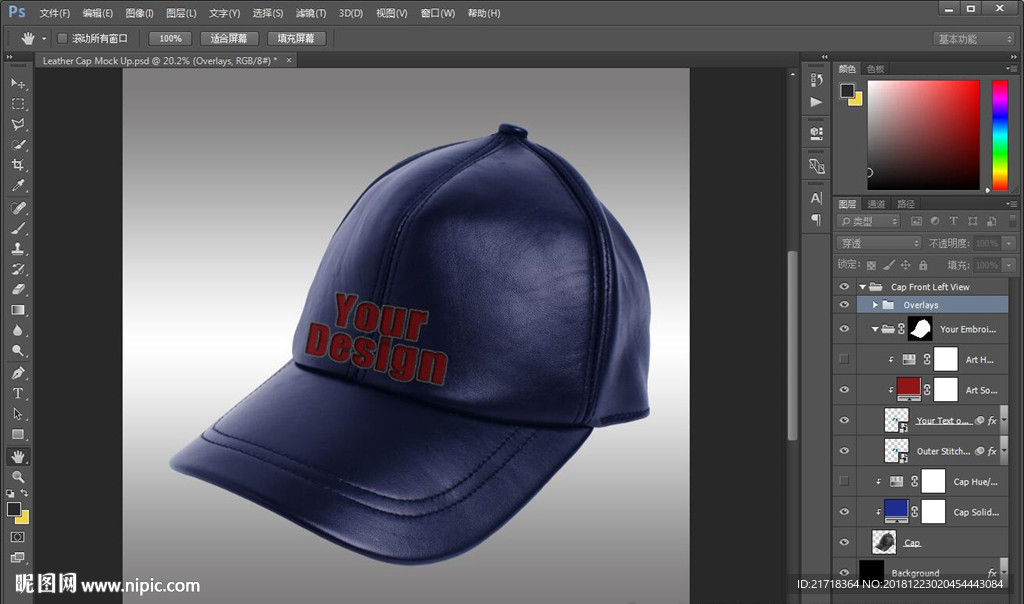Select the Eraser tool
This screenshot has height=604, width=1024.
pyautogui.click(x=18, y=289)
